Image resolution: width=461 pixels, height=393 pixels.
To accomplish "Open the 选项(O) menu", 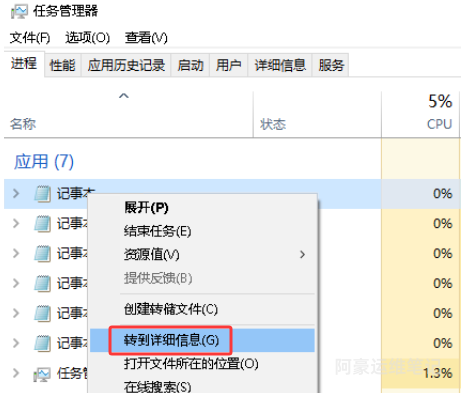I will (x=87, y=37).
